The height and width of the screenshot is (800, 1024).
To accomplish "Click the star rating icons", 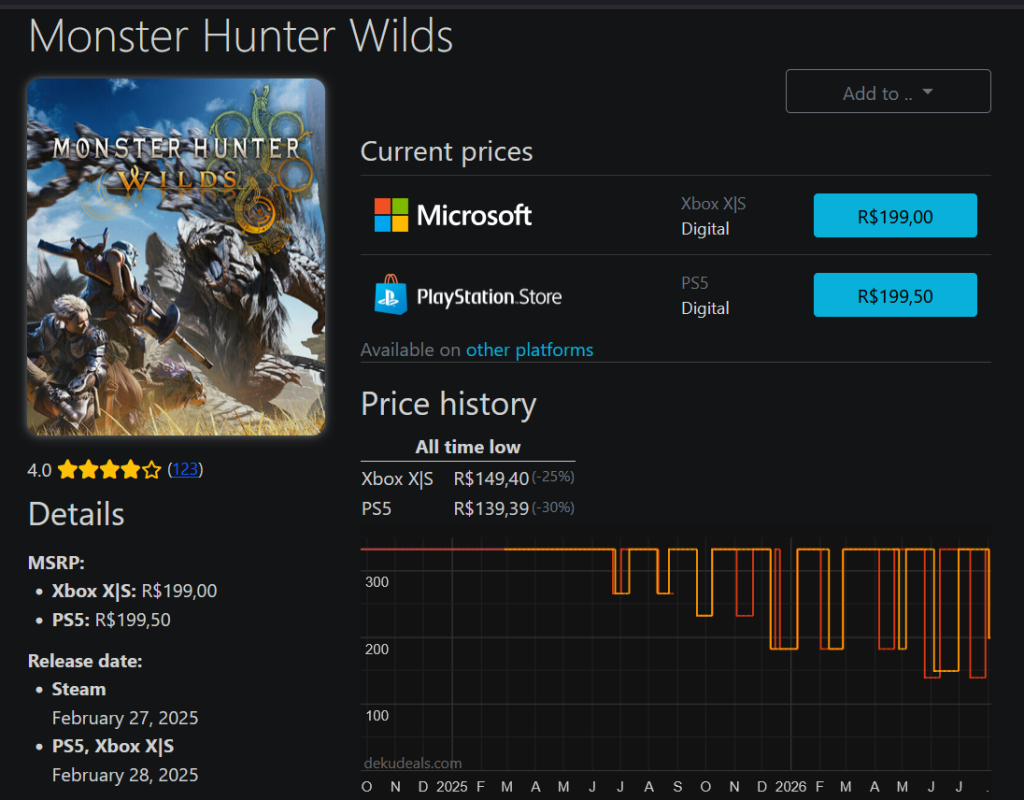I will [109, 470].
